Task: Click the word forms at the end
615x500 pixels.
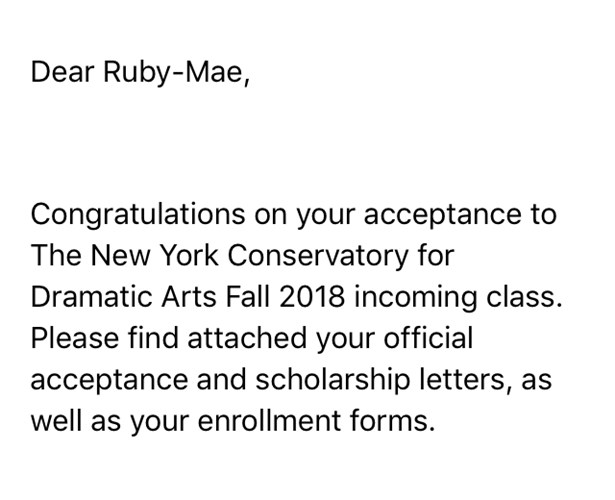Action: coord(393,420)
